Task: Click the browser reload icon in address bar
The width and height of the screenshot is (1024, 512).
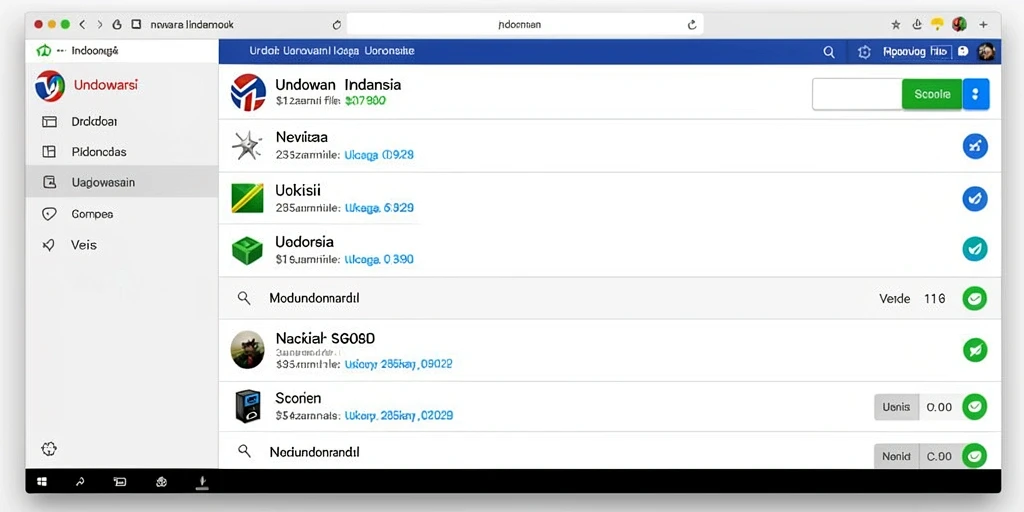Action: (x=692, y=25)
